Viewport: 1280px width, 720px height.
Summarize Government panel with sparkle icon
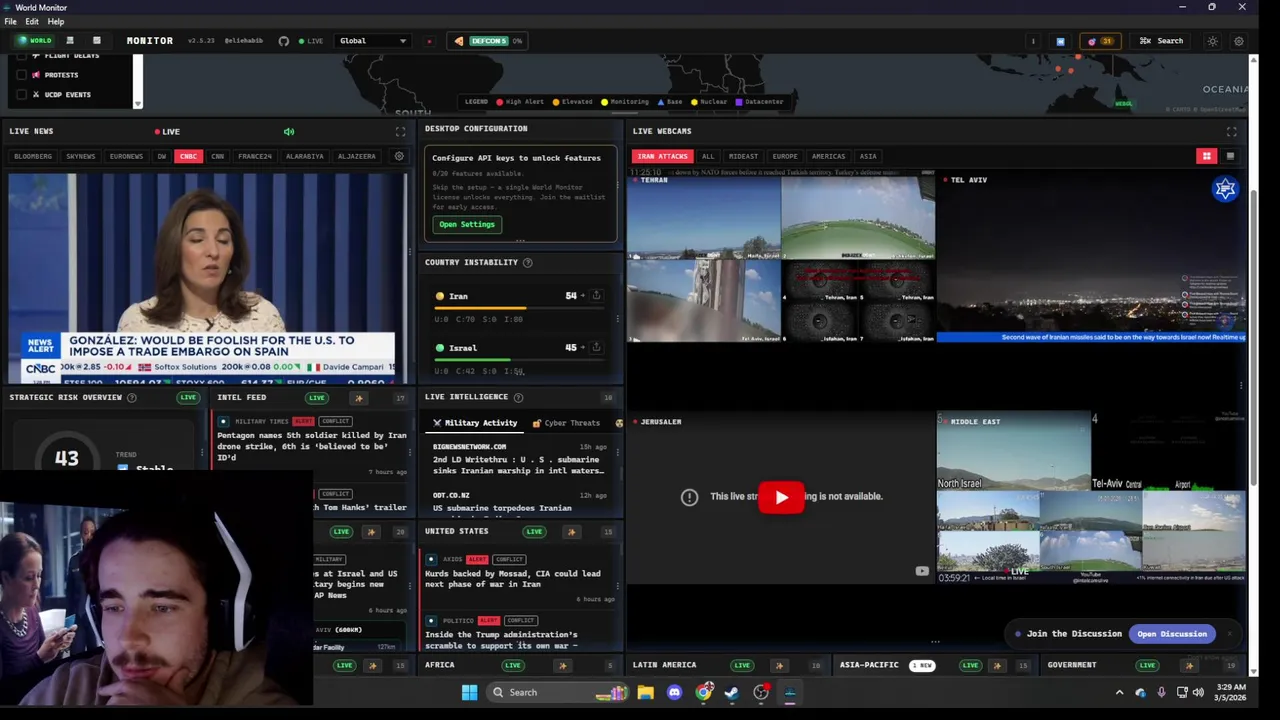[1189, 665]
